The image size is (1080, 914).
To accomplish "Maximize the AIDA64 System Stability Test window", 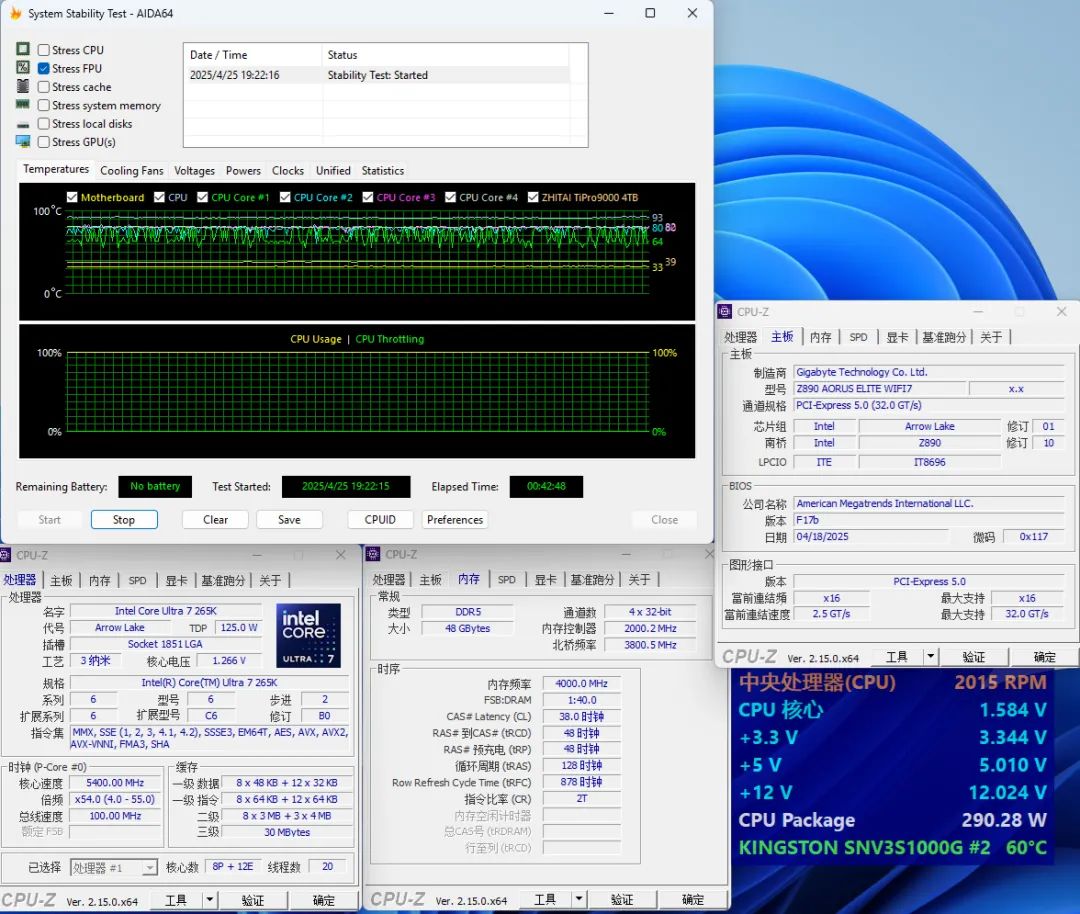I will [x=650, y=13].
